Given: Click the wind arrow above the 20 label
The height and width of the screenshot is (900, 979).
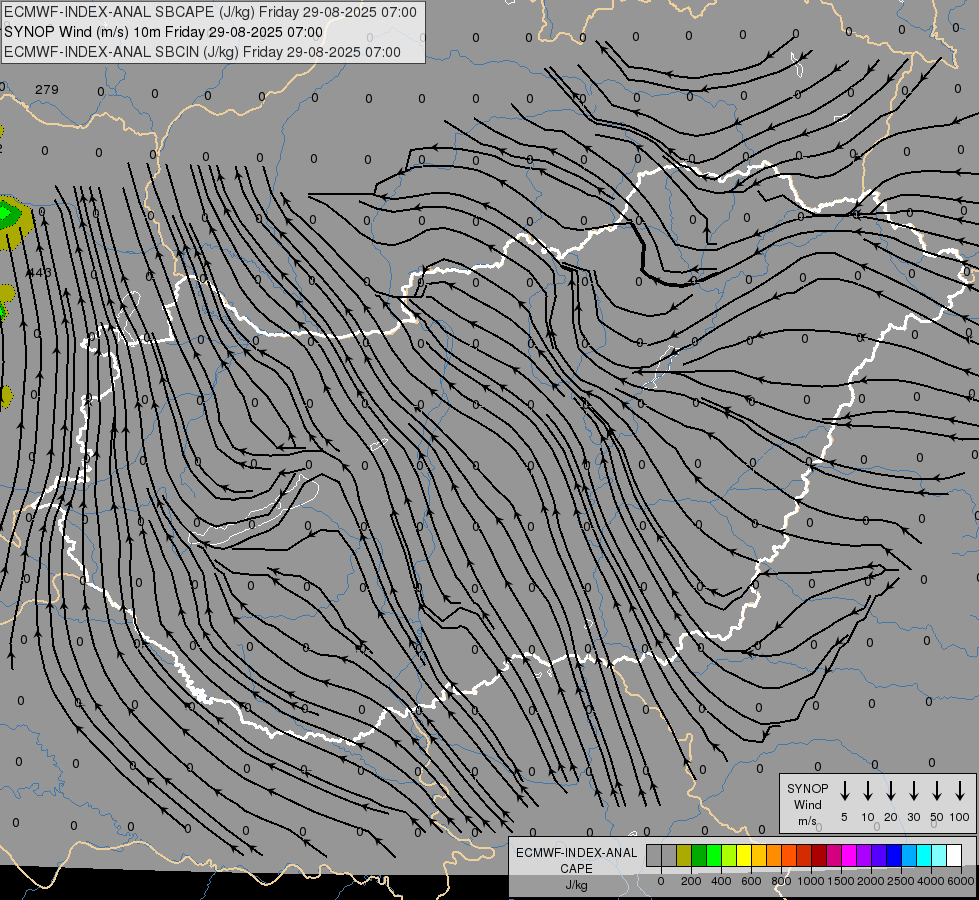Looking at the screenshot, I should 891,790.
